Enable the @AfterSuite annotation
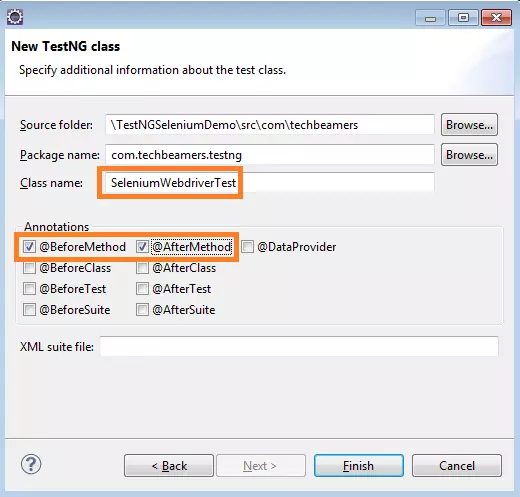520x497 pixels. point(142,310)
